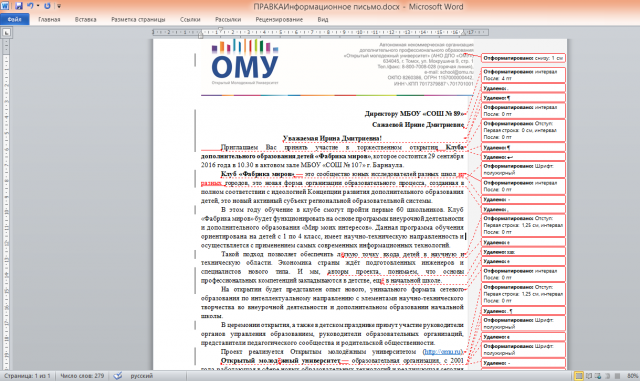
Task: Click bold text 'Клуб «Фабрика миров»' starting the paragraph
Action: [x=258, y=174]
